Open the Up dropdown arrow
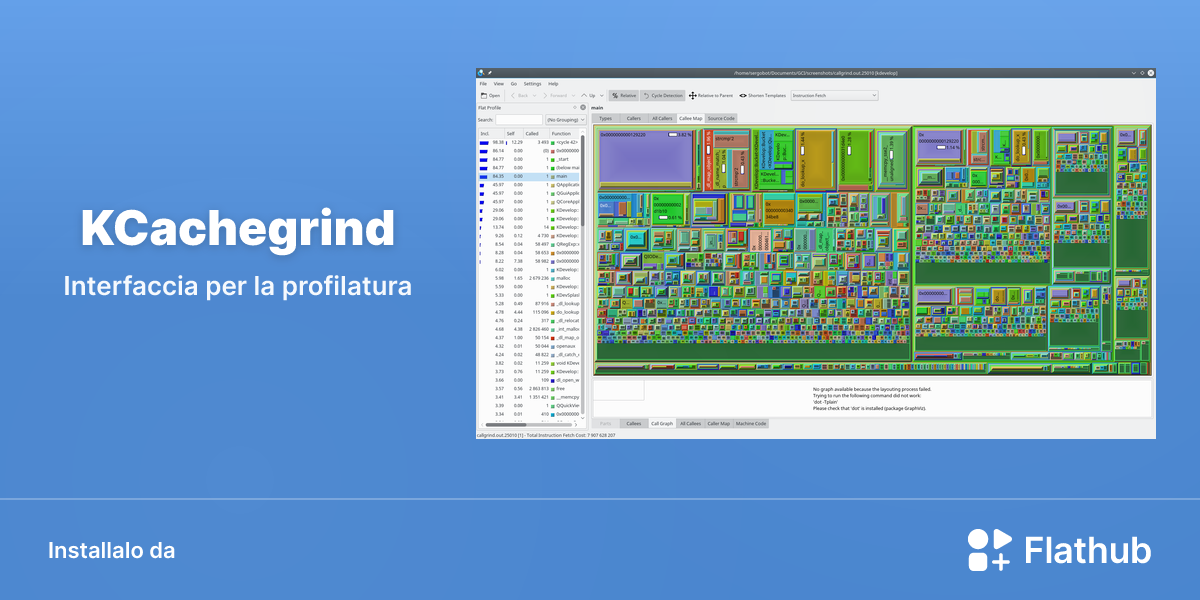The height and width of the screenshot is (600, 1200). [x=602, y=95]
